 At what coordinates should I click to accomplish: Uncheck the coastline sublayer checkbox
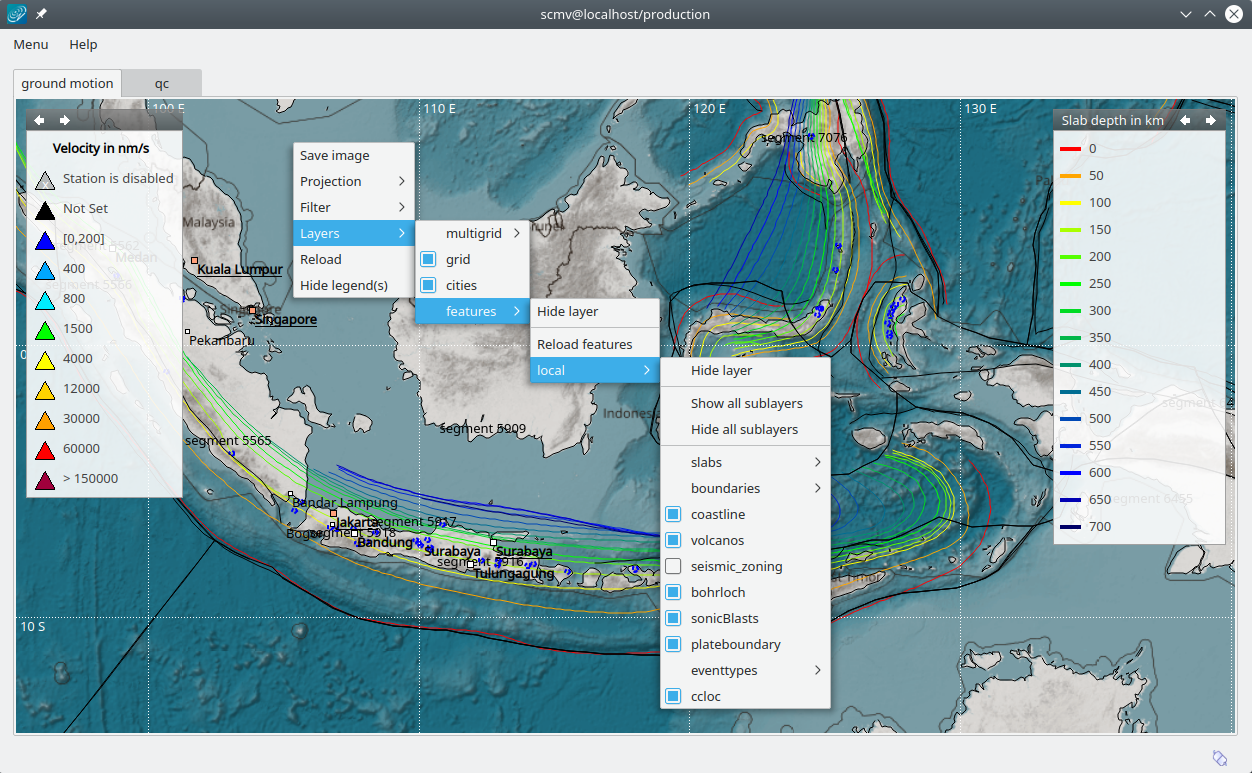(674, 514)
